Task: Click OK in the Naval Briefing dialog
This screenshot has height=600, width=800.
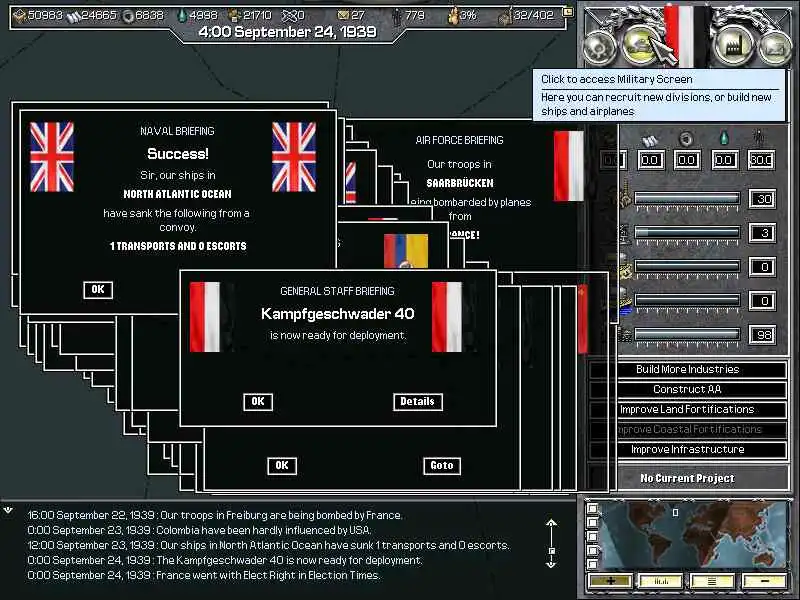Action: (x=98, y=290)
